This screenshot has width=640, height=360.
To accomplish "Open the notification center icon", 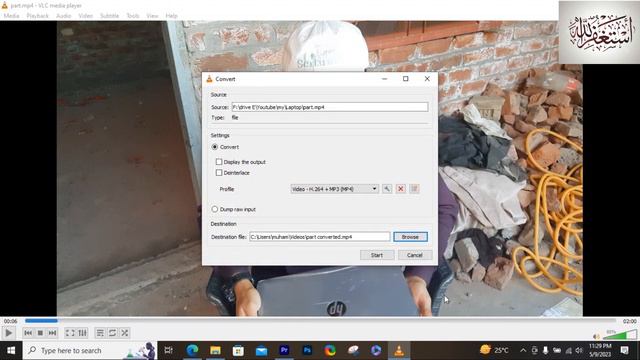I will (624, 351).
